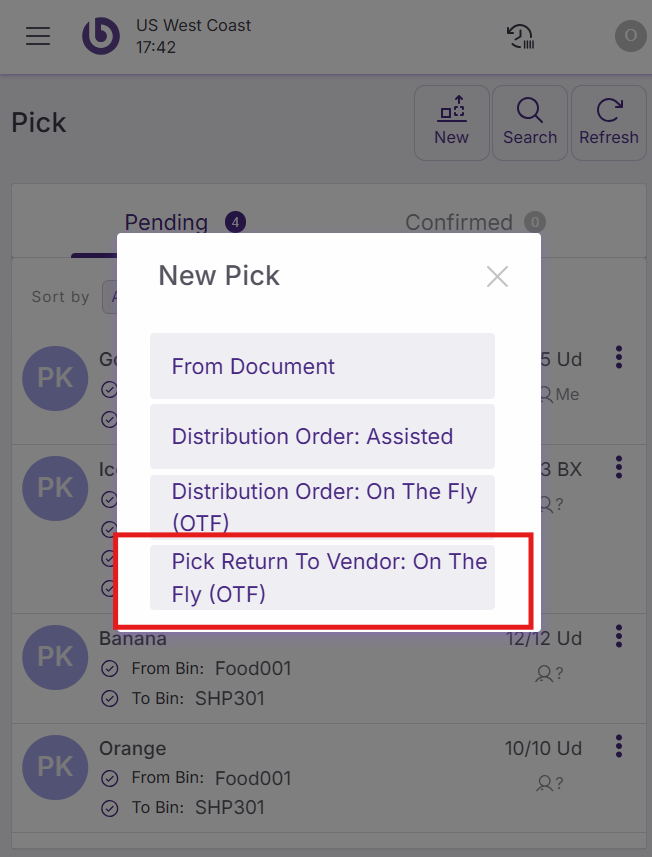Open the sync history barcode icon
The width and height of the screenshot is (652, 857).
[521, 37]
